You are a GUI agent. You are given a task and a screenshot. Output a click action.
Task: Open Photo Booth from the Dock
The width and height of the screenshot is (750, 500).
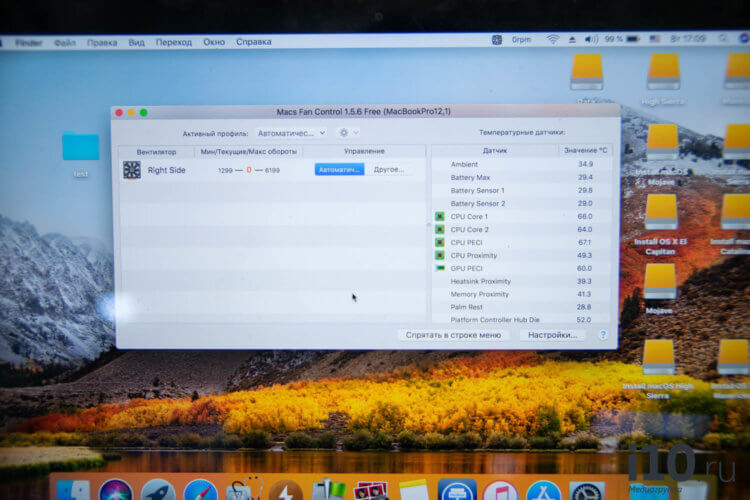click(371, 491)
